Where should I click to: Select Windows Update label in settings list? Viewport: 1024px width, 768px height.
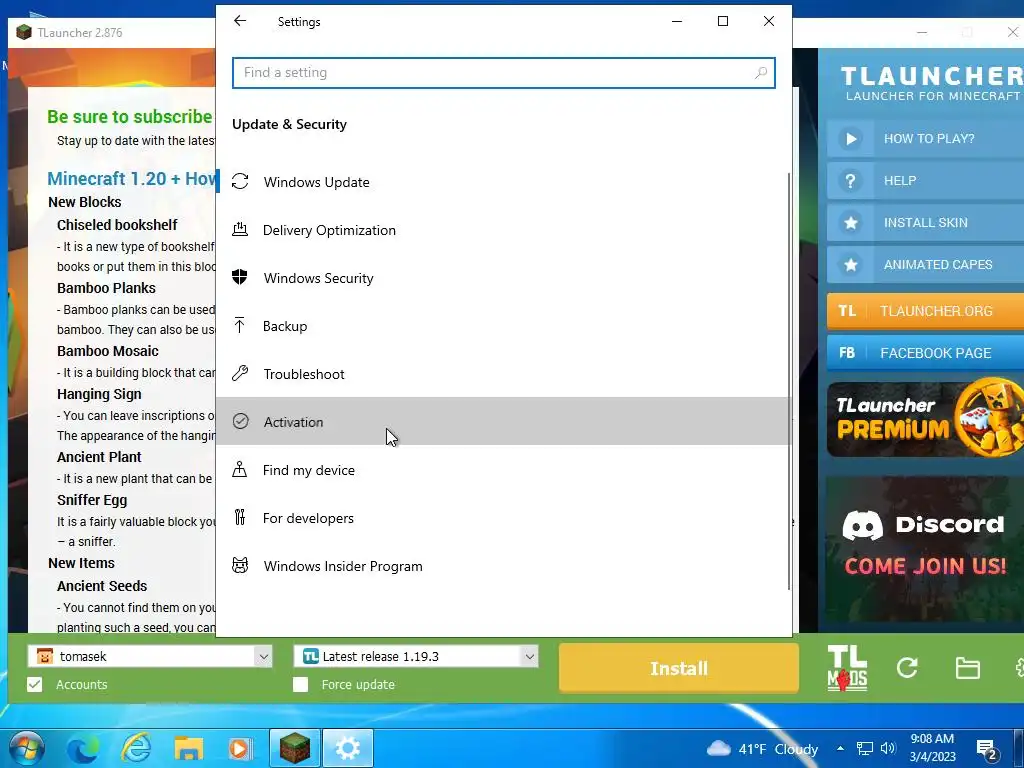pyautogui.click(x=317, y=182)
